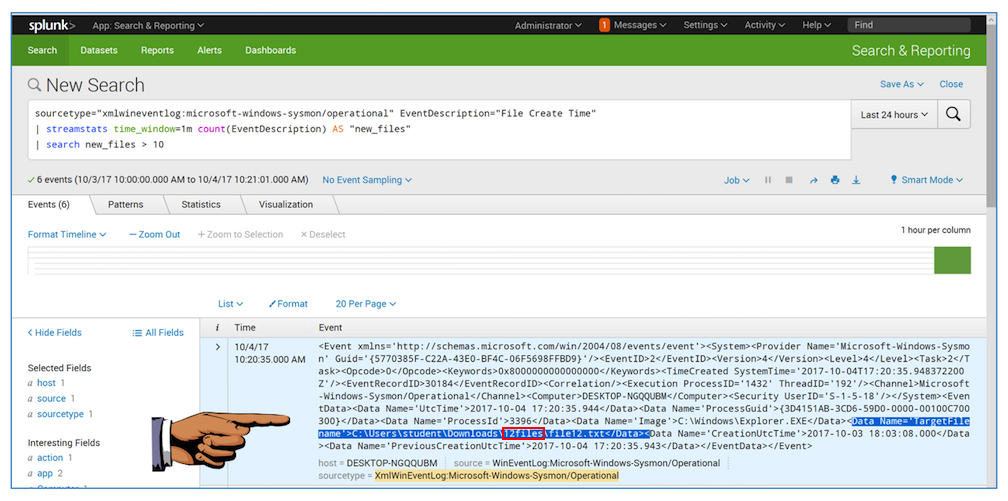Viewport: 1008px width, 501px height.
Task: Click Hide Fields link
Action: (55, 332)
